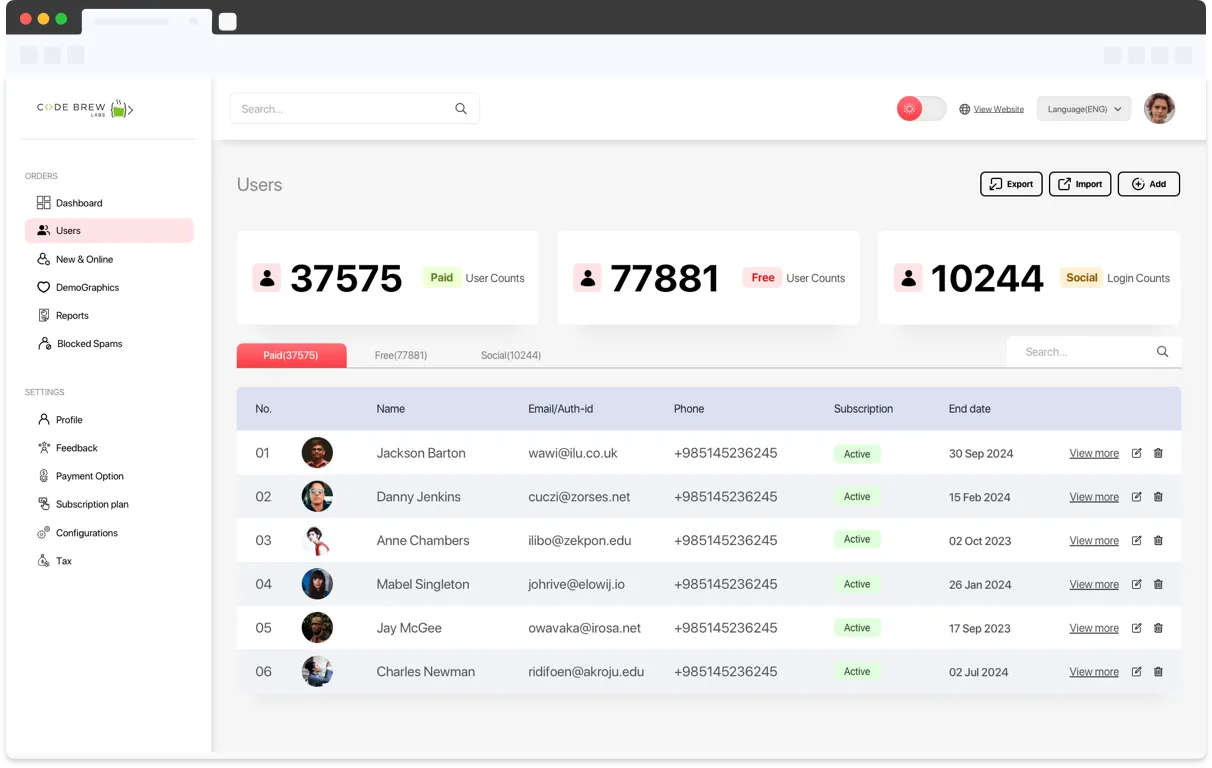Click Jay McGee's avatar thumbnail
1212x768 pixels.
[317, 628]
